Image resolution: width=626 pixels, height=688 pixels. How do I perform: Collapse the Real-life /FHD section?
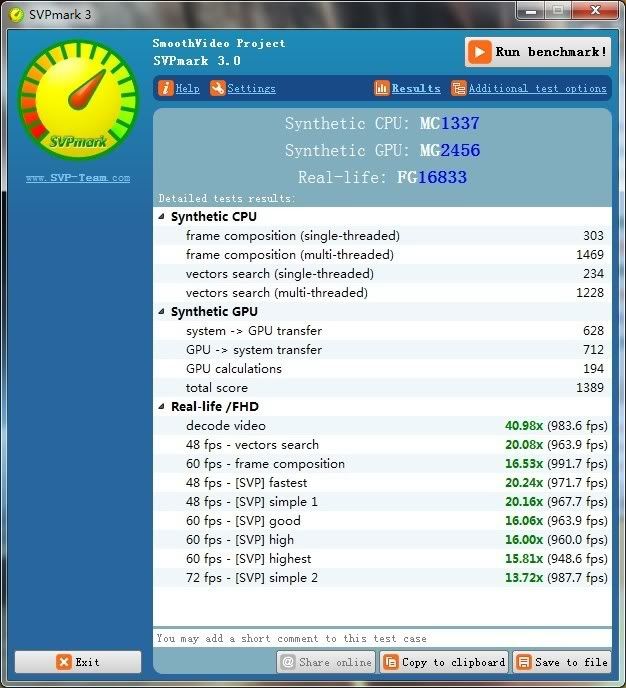(163, 407)
